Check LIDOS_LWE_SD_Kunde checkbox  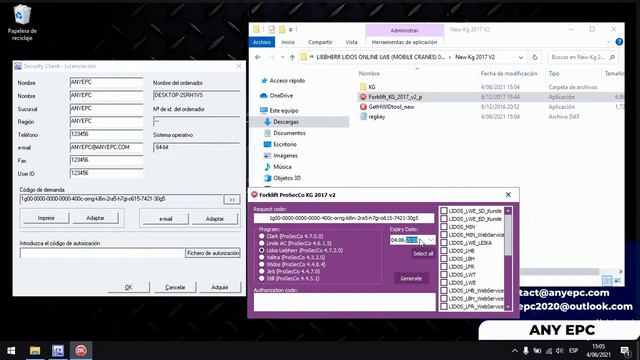pyautogui.click(x=444, y=211)
